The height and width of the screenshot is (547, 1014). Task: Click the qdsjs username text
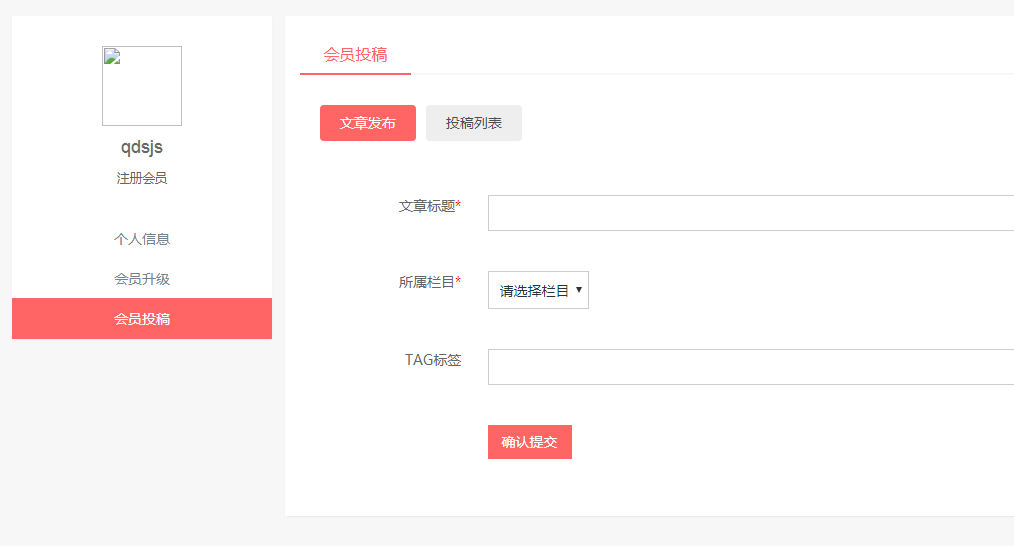point(142,147)
